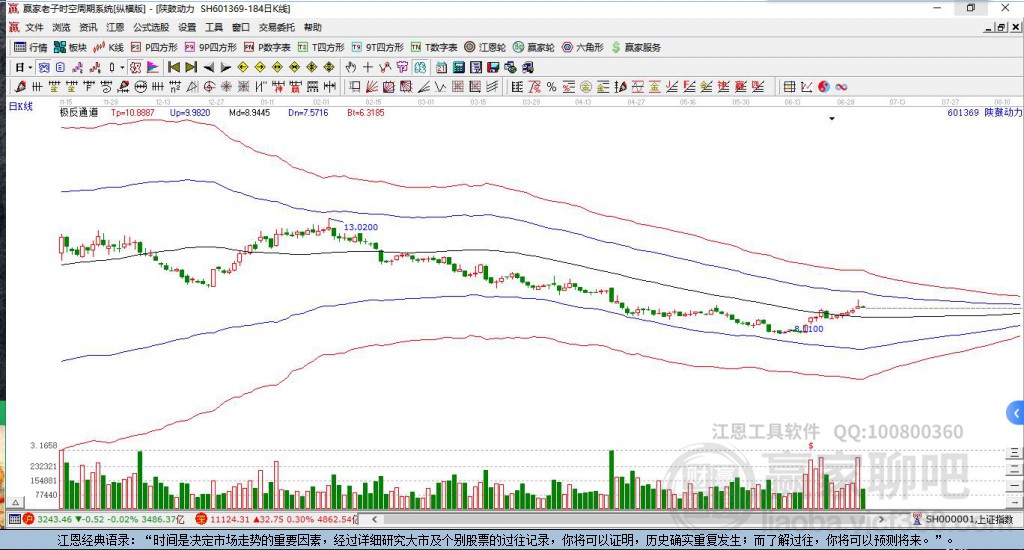Click the Shenzhen index 11124.31 status value
This screenshot has height=550, width=1024.
click(230, 519)
